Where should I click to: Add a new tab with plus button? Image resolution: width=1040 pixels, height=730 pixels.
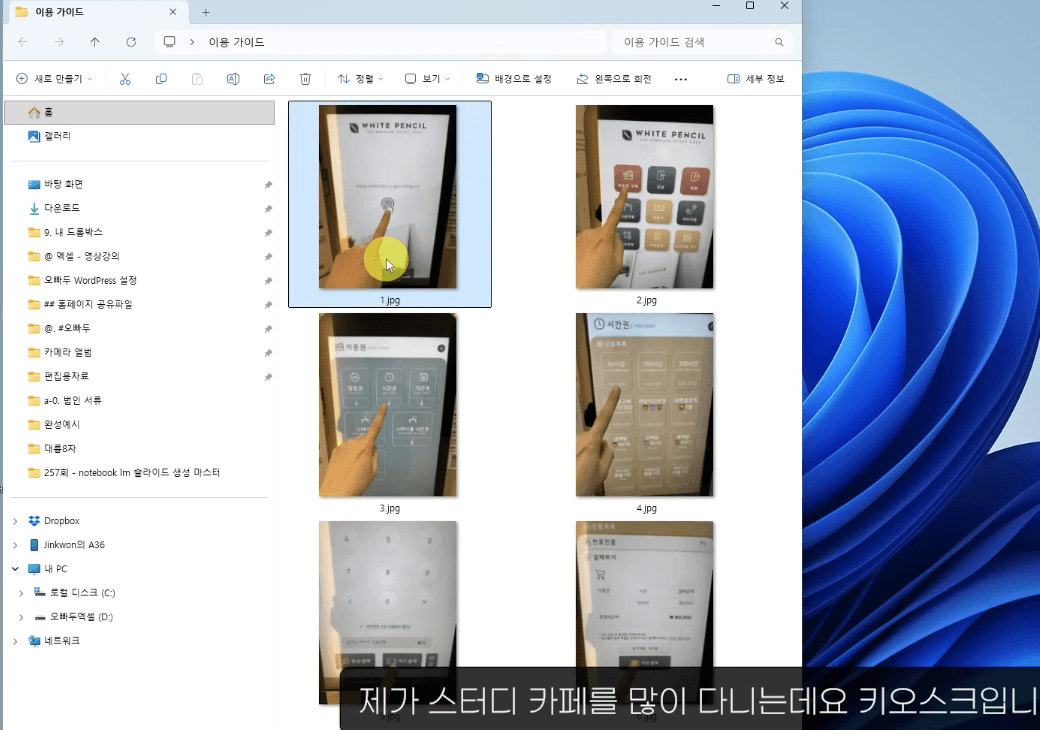[206, 12]
